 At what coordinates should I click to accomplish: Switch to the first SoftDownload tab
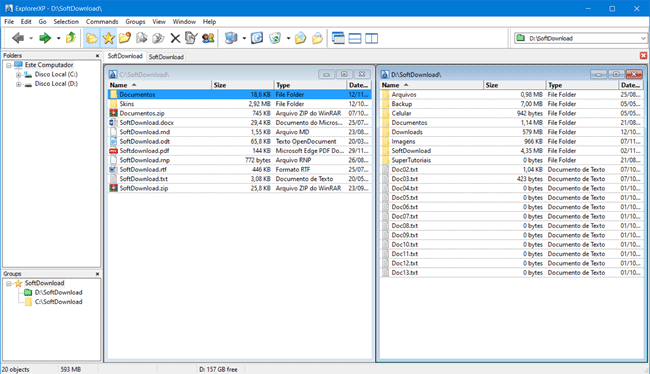tap(125, 56)
